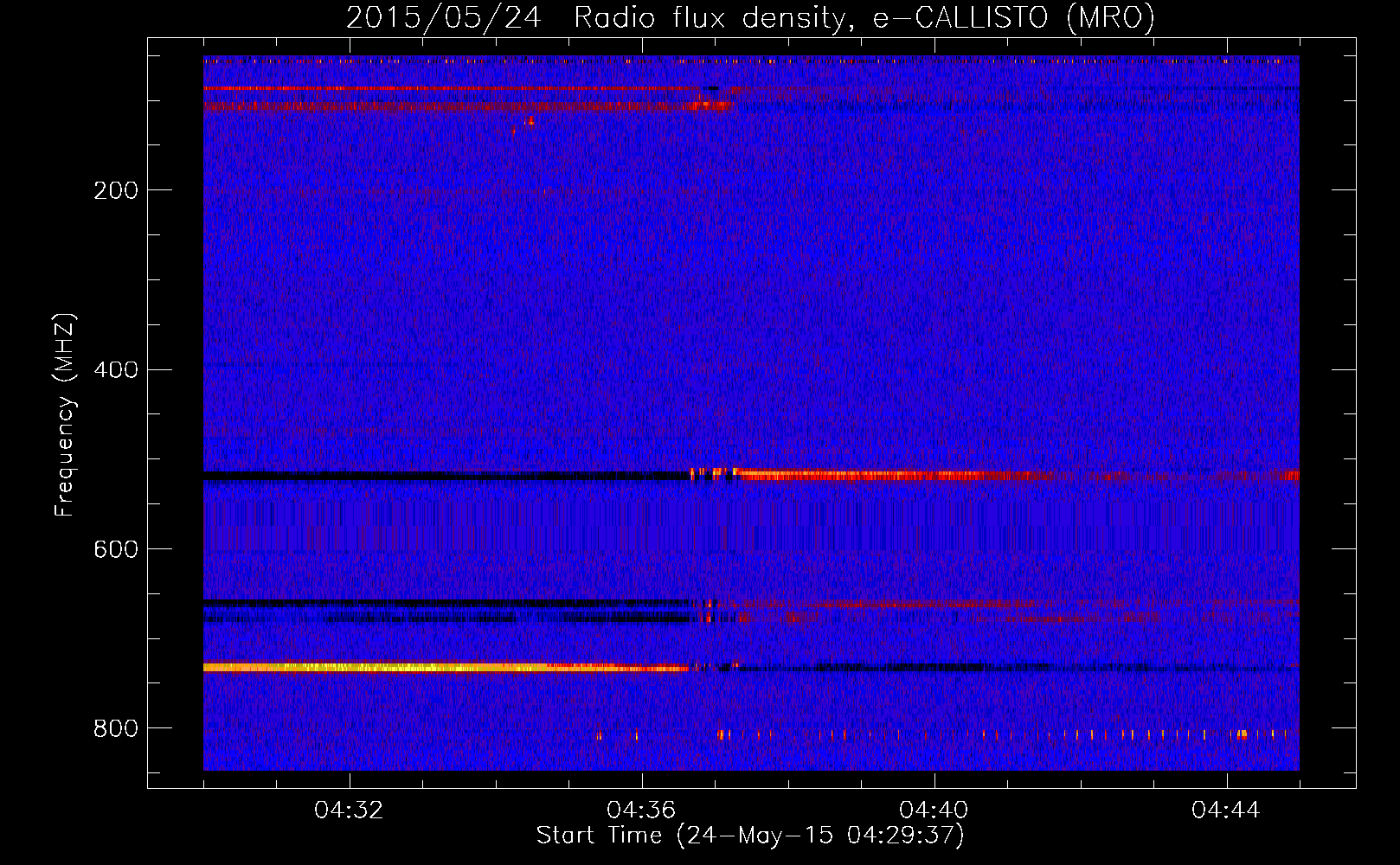Click the "Frequency (MHZ)" y-axis label
Viewport: 1400px width, 865px height.
pos(65,415)
